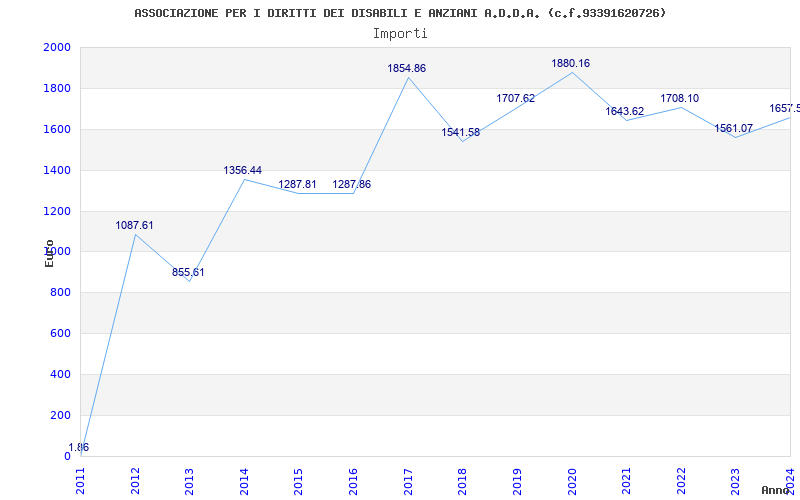Click the 400 y-axis tick label

pos(61,374)
